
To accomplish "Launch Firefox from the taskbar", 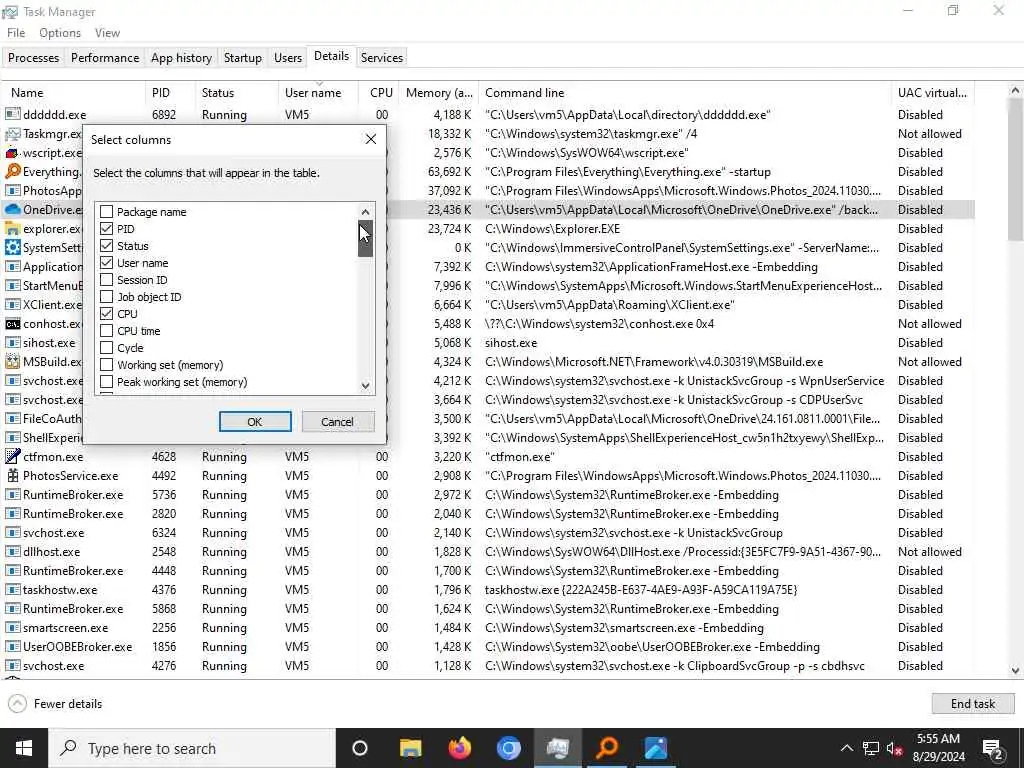I will click(x=460, y=748).
